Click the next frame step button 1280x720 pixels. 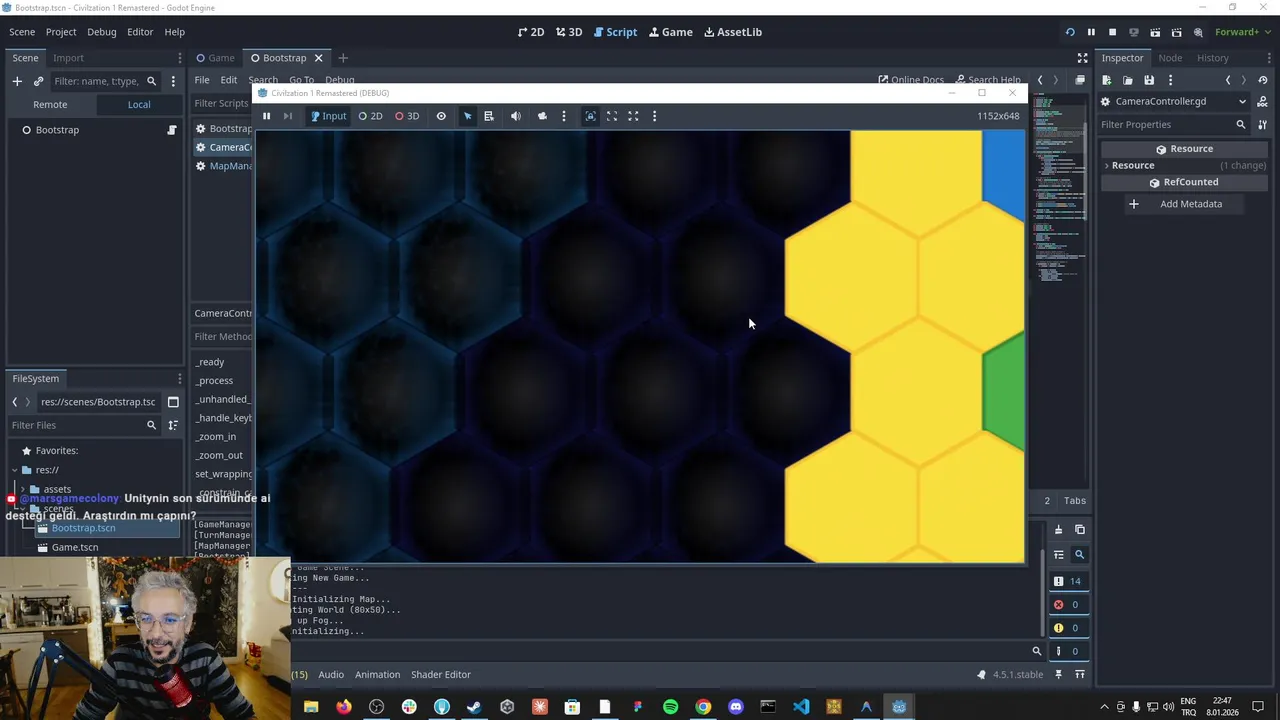(288, 116)
